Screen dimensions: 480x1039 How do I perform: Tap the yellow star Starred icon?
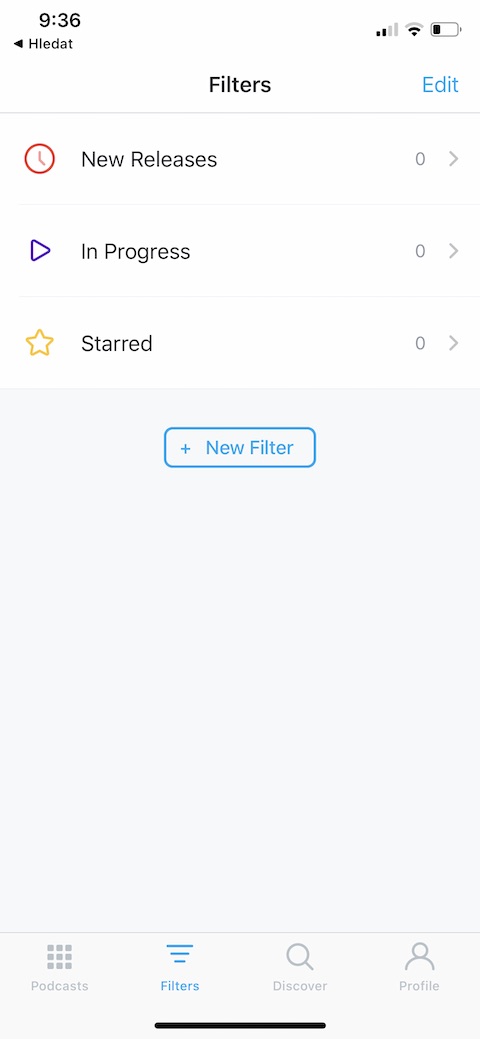40,343
